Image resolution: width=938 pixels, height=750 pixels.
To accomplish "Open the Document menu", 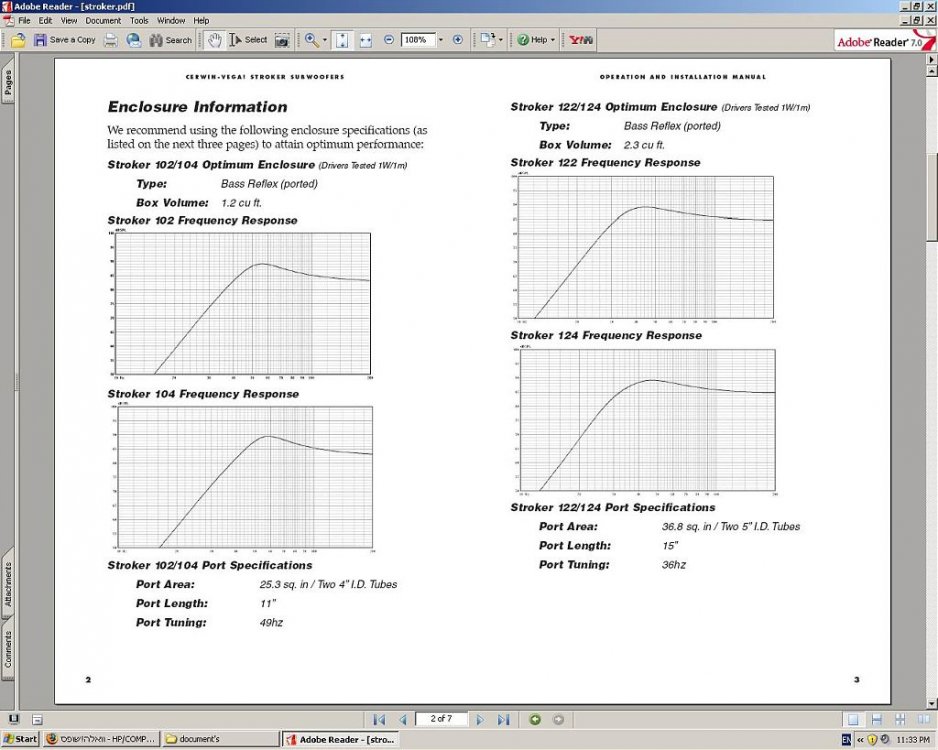I will tap(103, 20).
